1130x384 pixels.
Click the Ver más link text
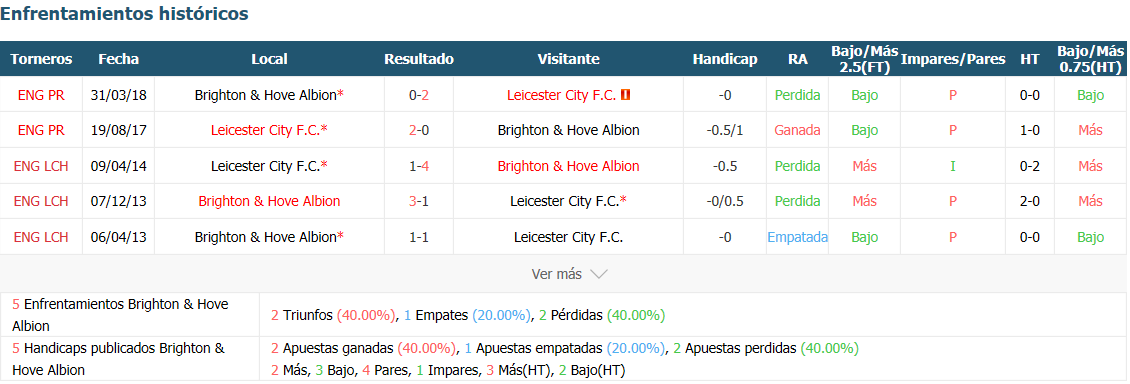pyautogui.click(x=556, y=274)
